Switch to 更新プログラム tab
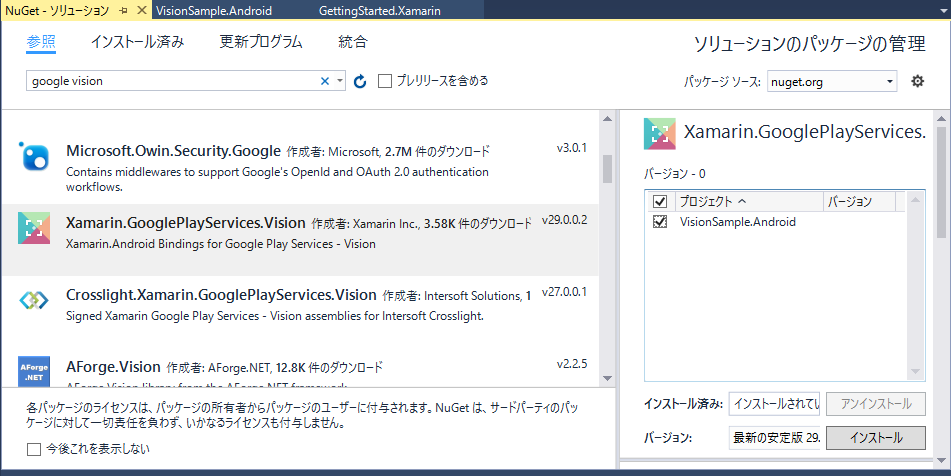 [x=261, y=42]
